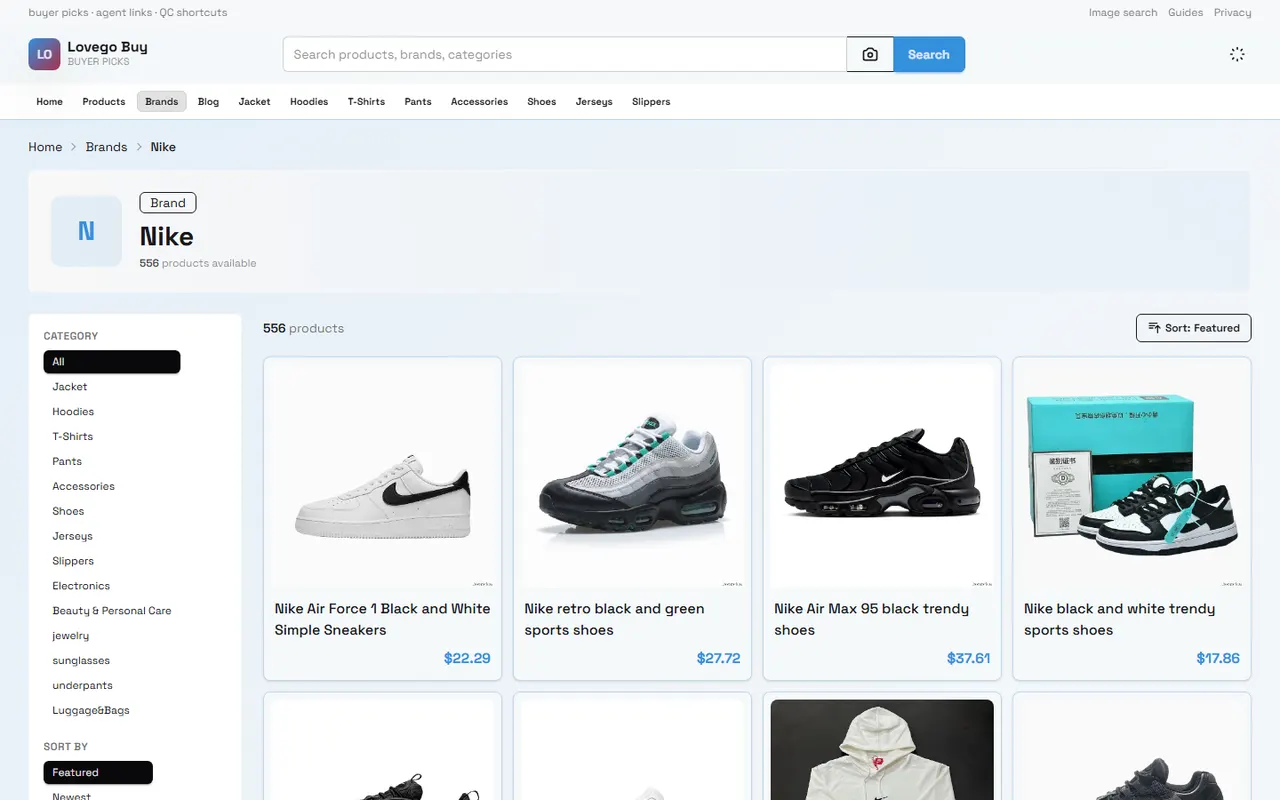Open the Privacy link

click(x=1233, y=13)
